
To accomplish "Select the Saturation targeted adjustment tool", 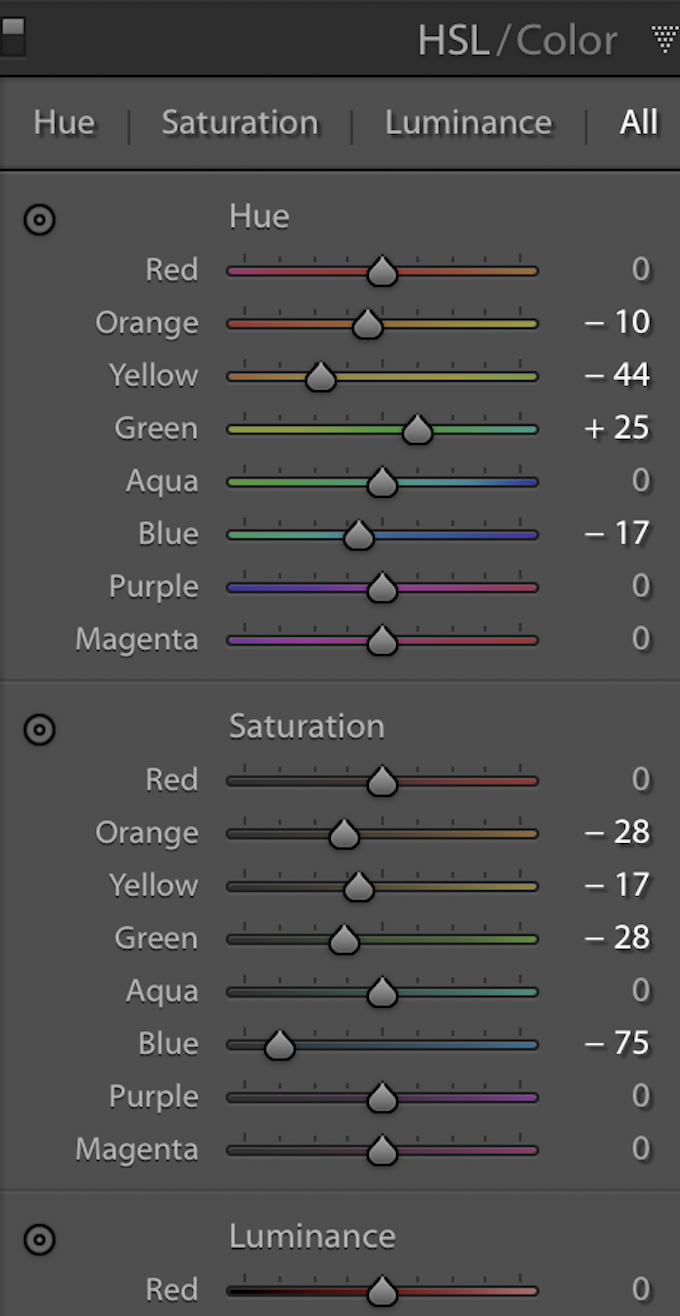I will pyautogui.click(x=39, y=730).
